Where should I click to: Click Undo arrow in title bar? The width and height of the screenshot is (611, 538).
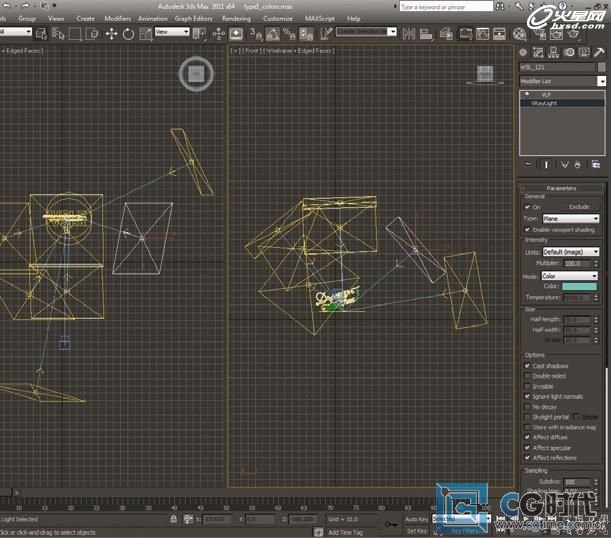(6, 5)
